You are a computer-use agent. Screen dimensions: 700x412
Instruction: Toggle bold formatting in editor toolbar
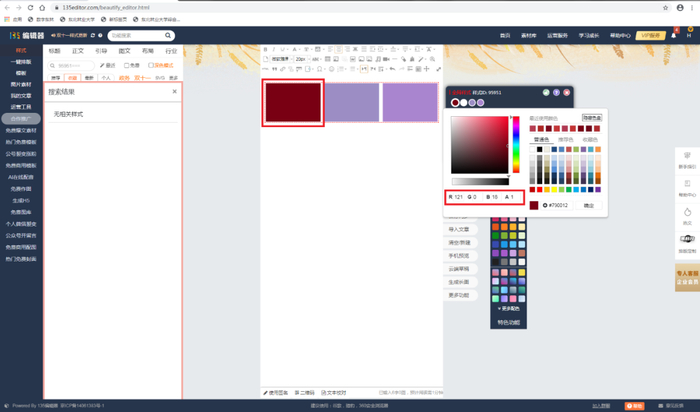pyautogui.click(x=265, y=49)
